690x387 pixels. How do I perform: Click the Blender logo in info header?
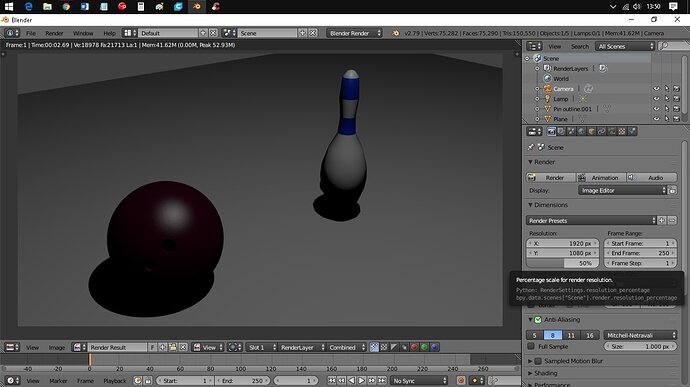tap(396, 33)
